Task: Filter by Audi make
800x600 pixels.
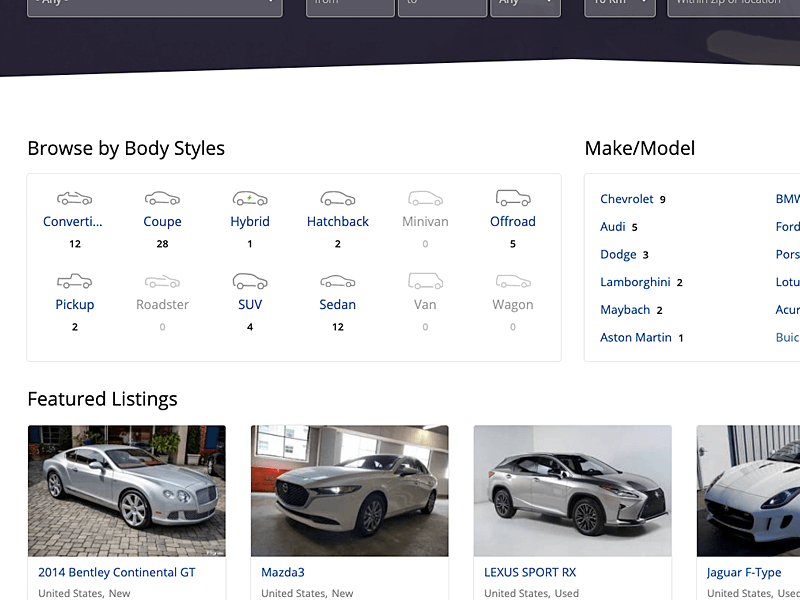Action: 613,227
